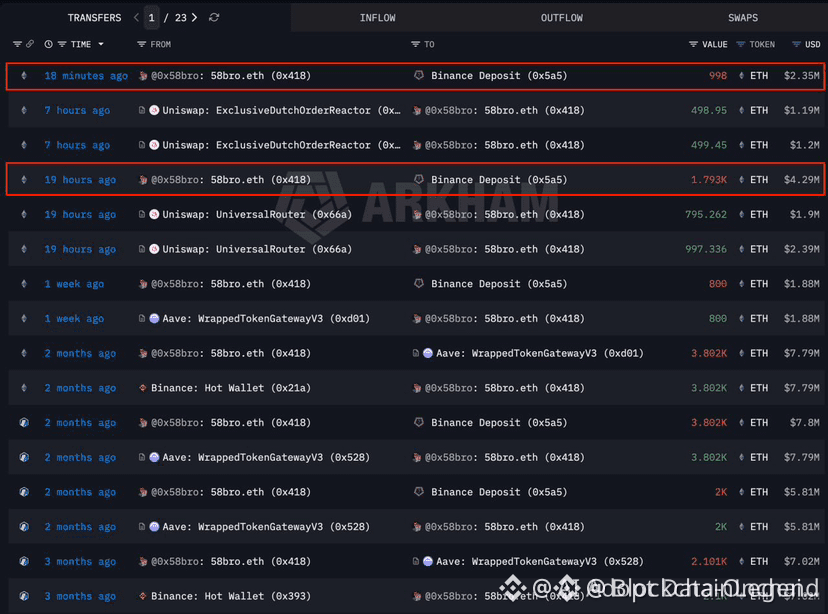Click Aave logo in 2K green row

(154, 527)
